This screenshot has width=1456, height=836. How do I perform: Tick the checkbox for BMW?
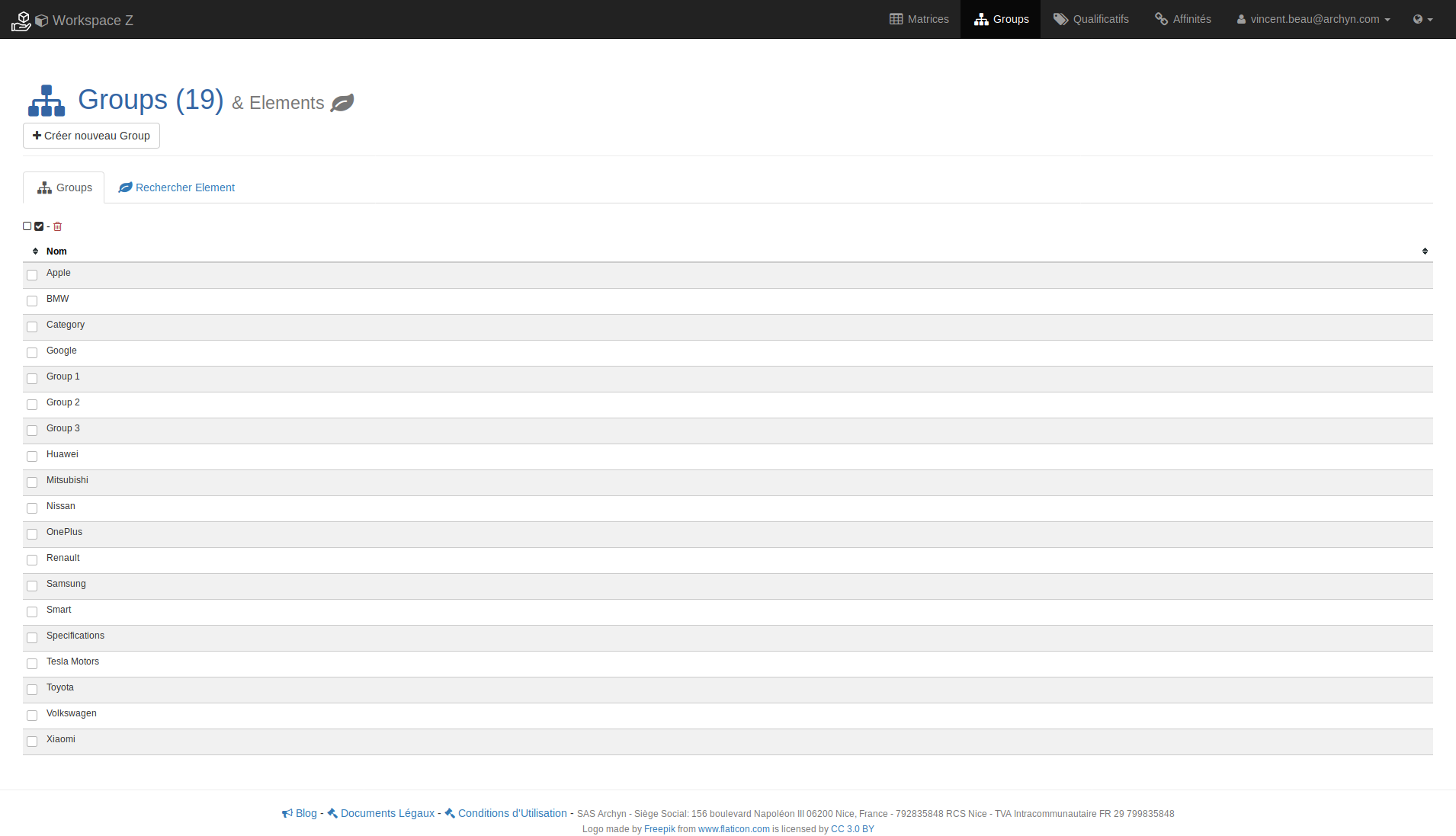[x=32, y=301]
